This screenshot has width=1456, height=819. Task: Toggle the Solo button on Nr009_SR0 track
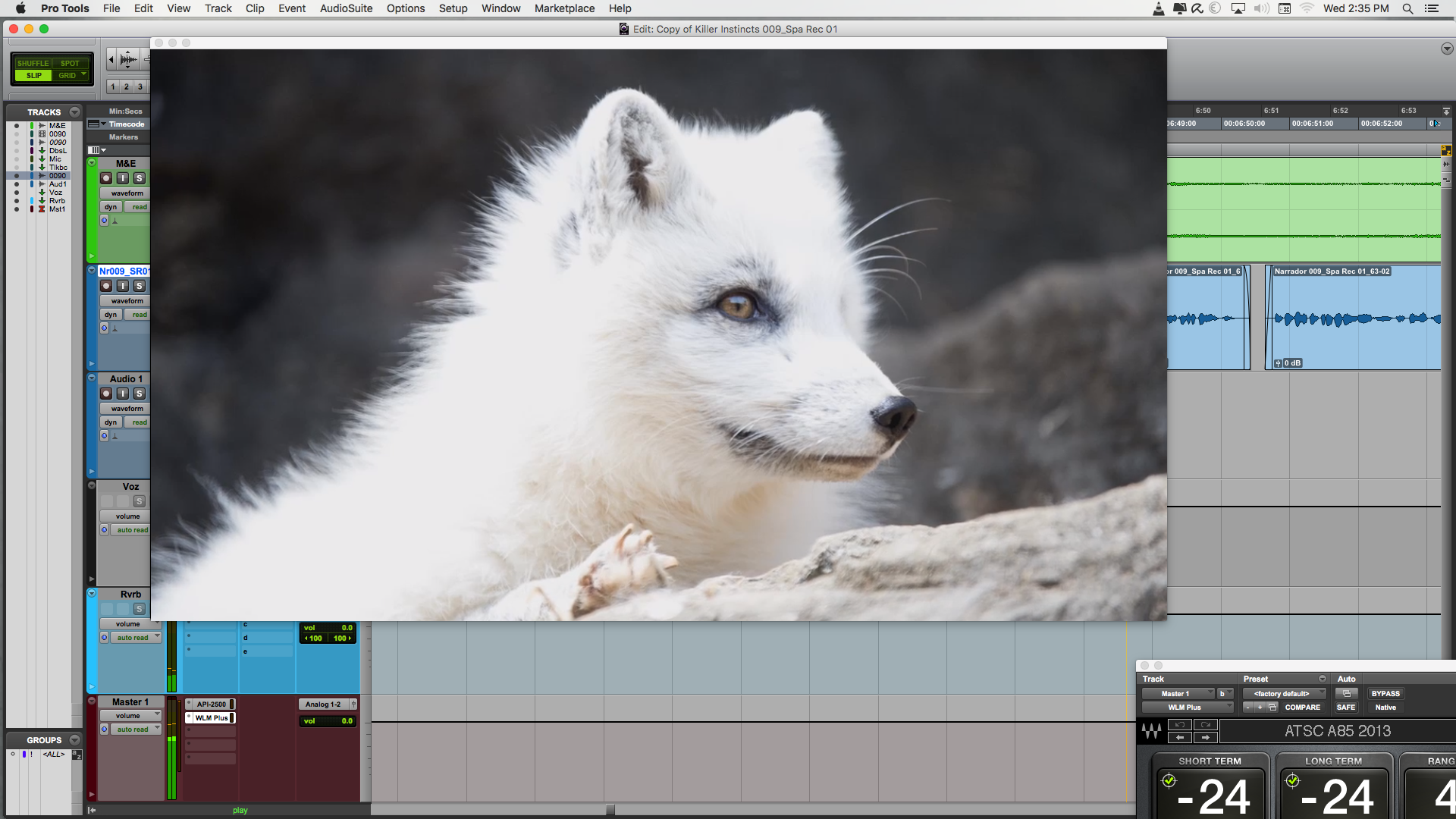tap(139, 286)
